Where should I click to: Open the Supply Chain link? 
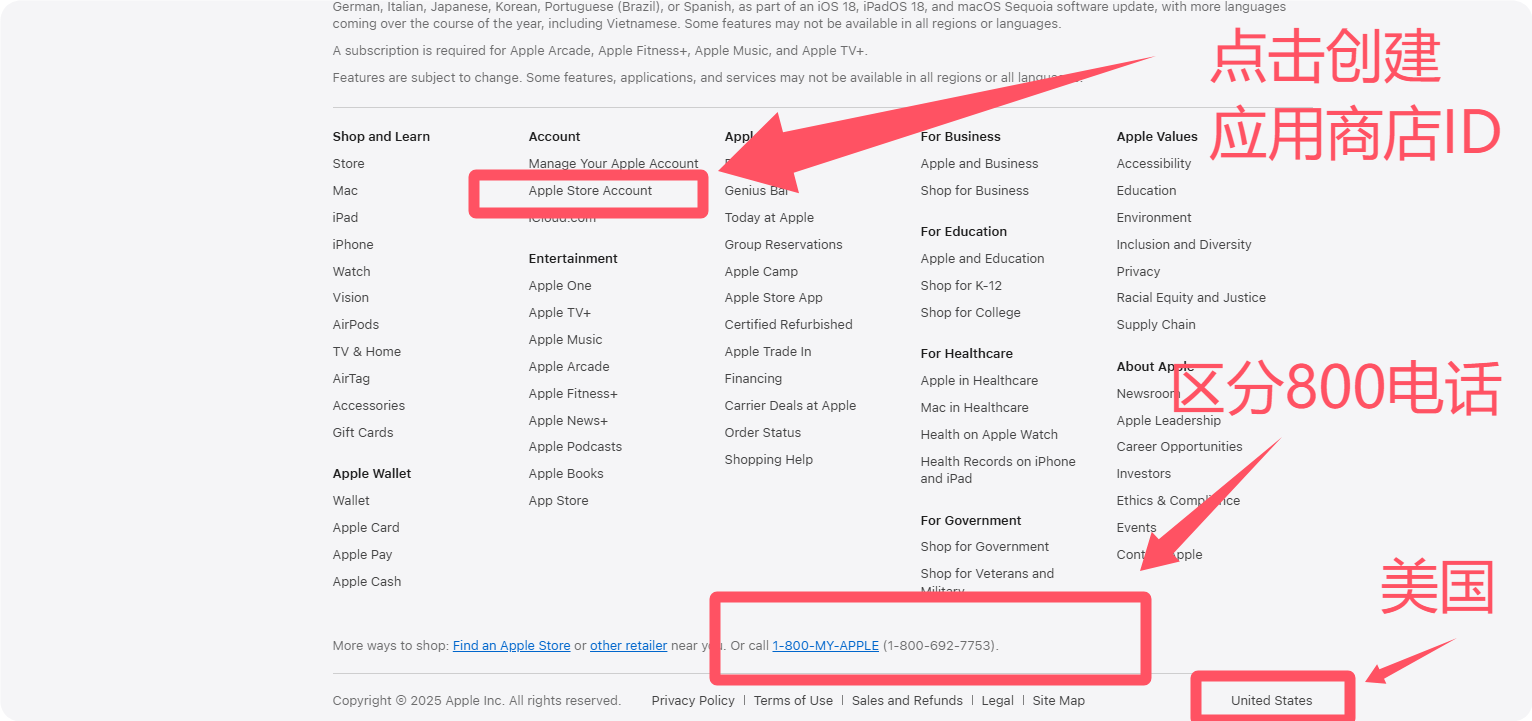tap(1156, 325)
